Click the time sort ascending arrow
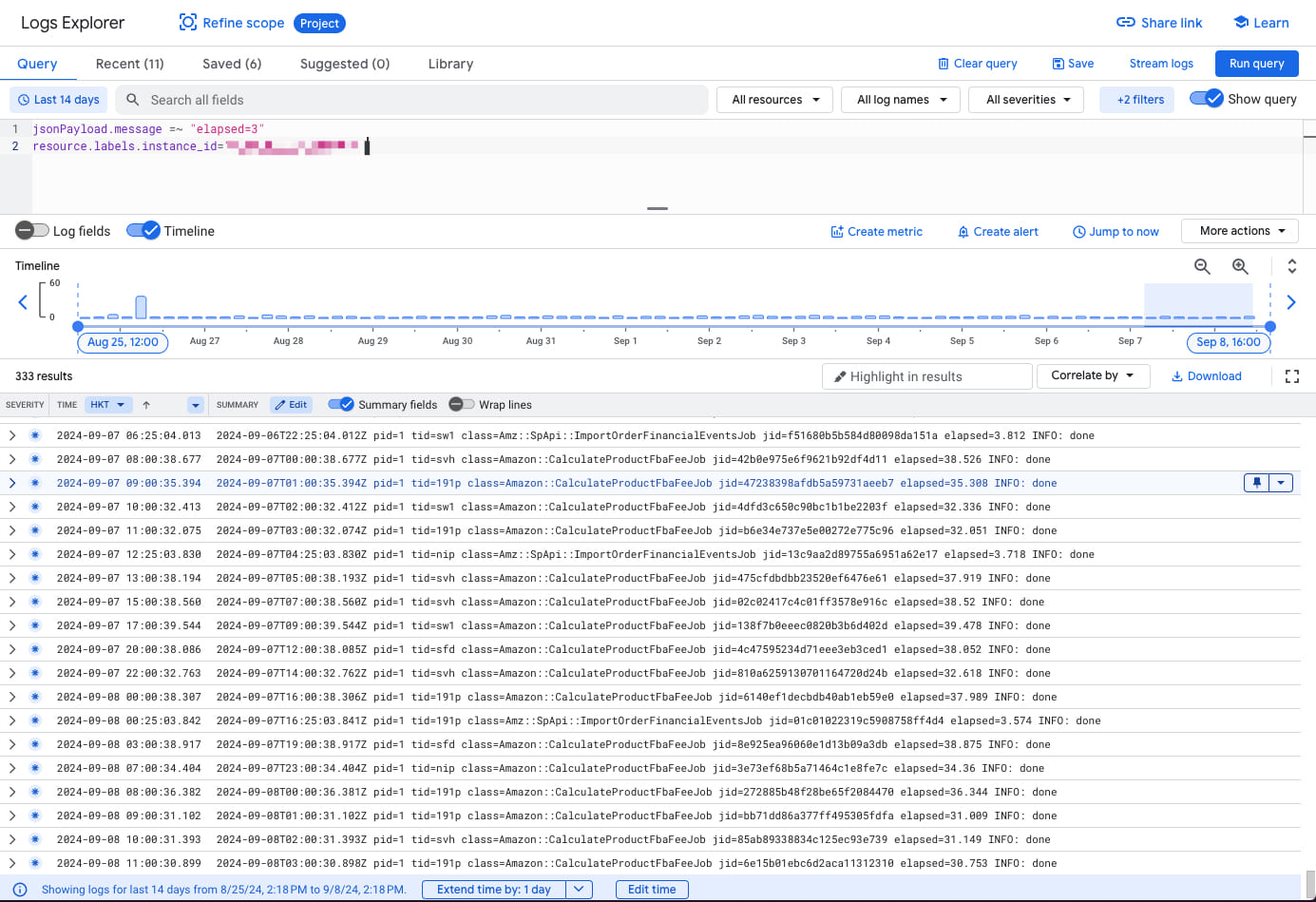 (x=146, y=405)
